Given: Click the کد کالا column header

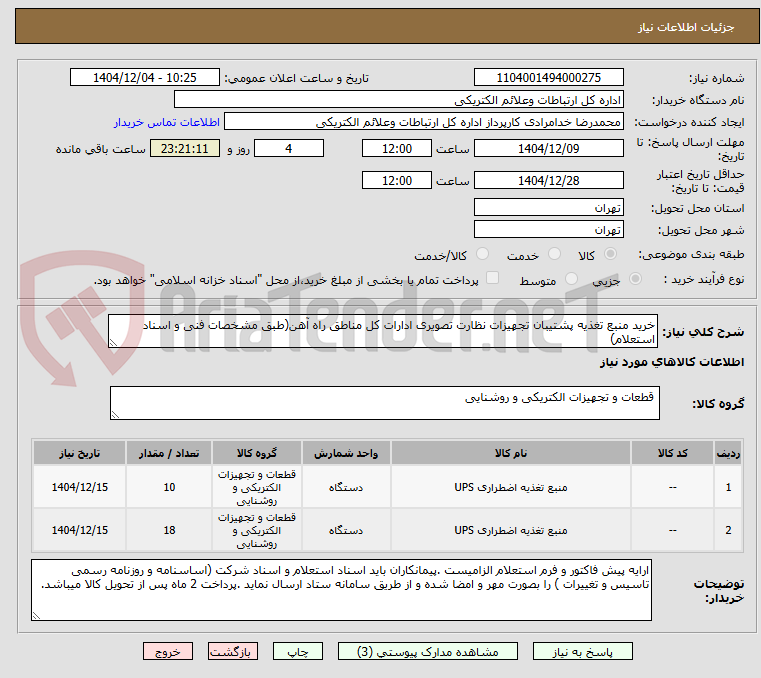Looking at the screenshot, I should point(672,453).
